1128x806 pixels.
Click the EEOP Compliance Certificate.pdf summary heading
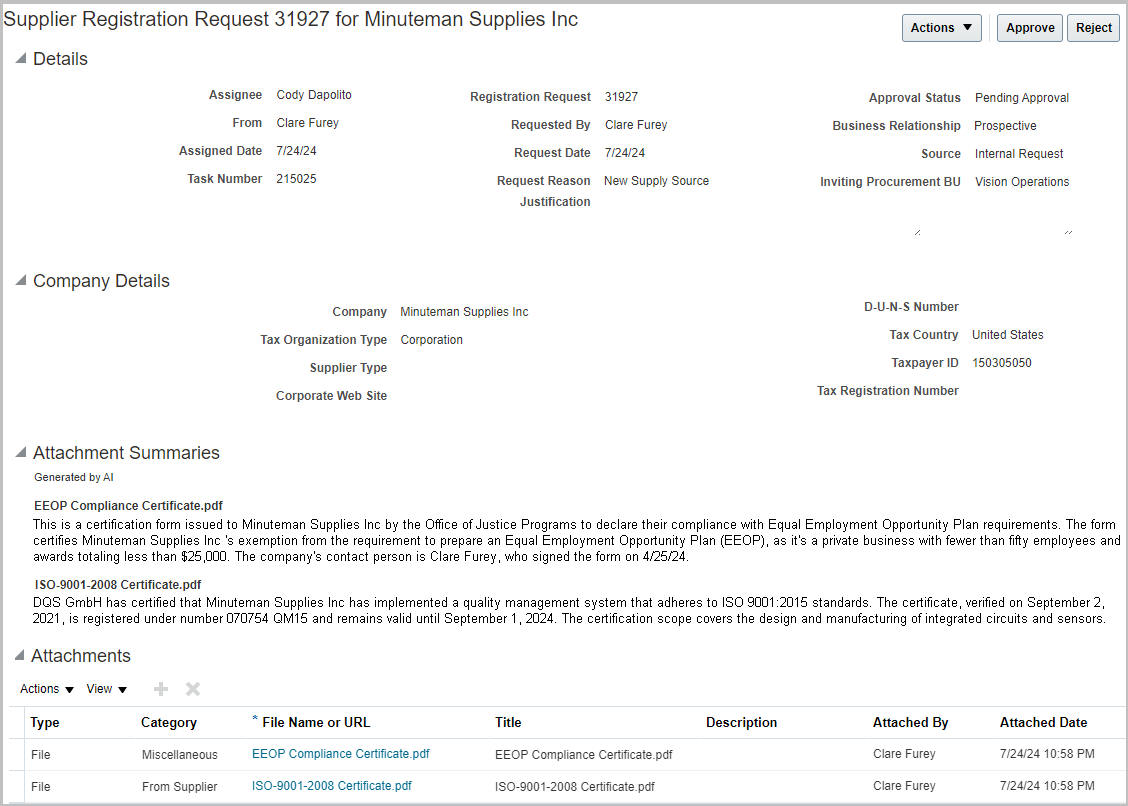pyautogui.click(x=128, y=505)
